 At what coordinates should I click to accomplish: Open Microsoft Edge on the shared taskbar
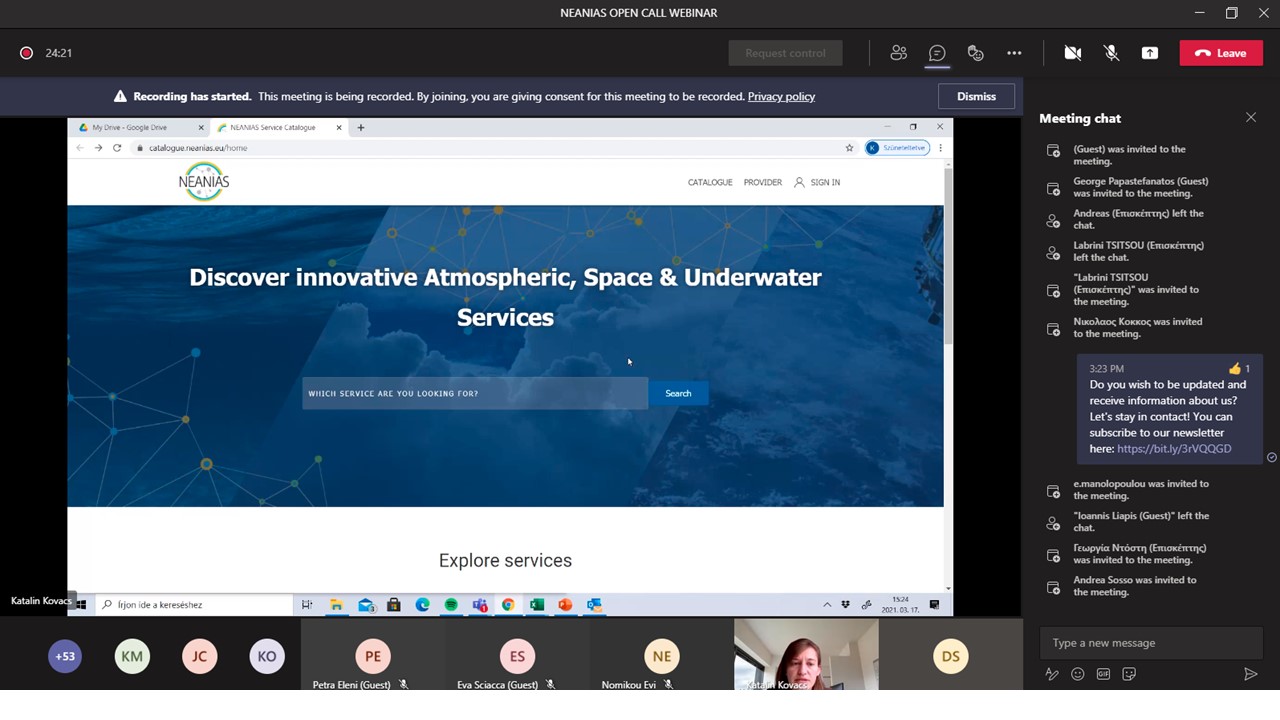(422, 605)
